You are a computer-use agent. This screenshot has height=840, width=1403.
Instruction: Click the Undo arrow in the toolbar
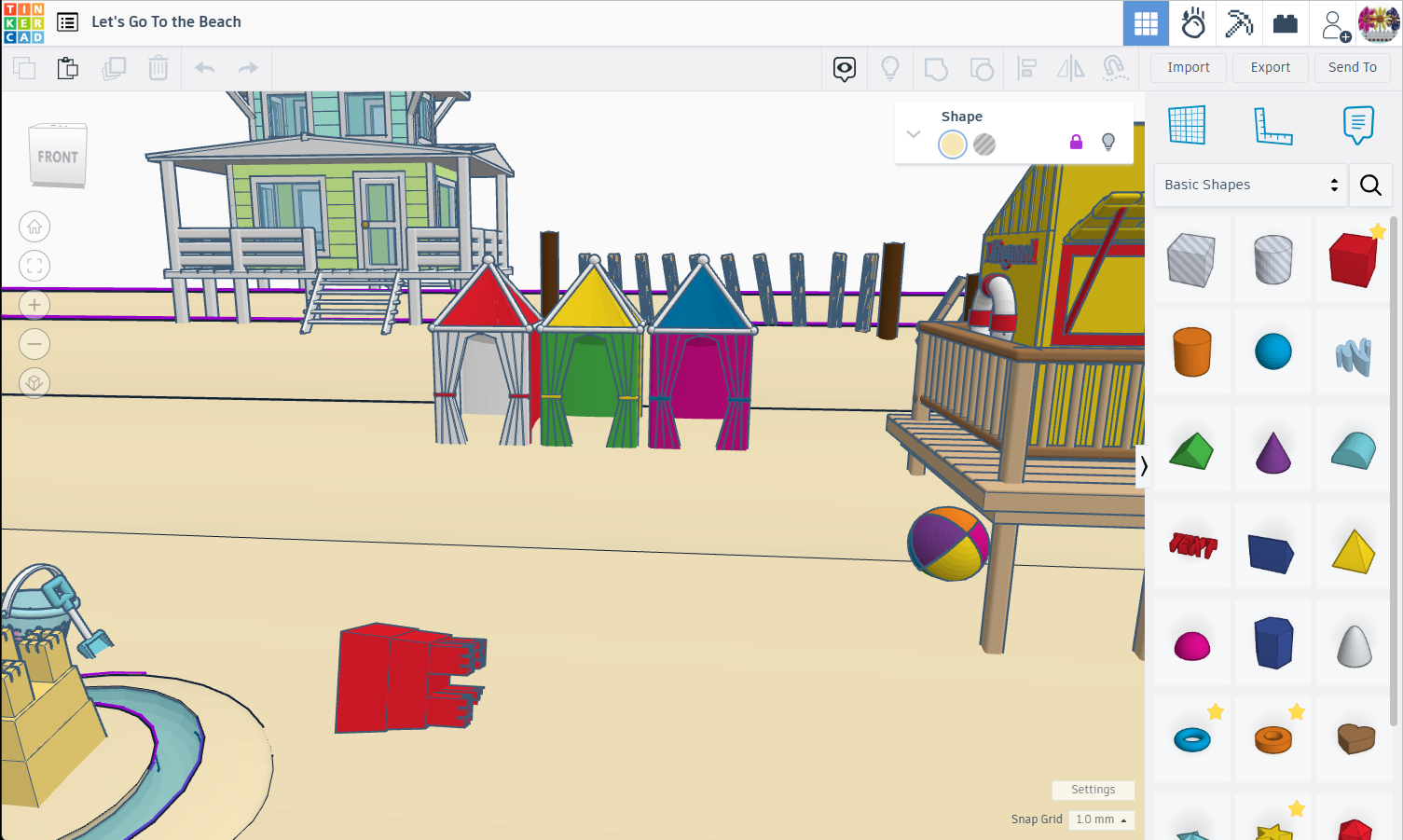coord(204,67)
